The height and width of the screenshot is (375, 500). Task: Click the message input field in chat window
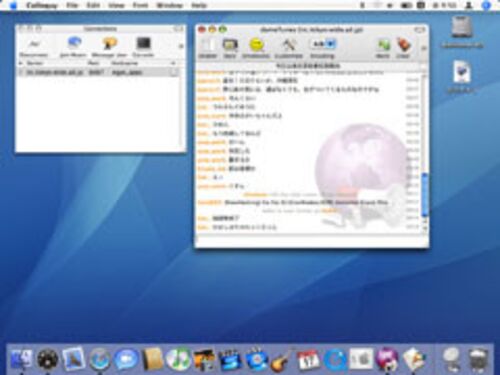click(x=311, y=240)
